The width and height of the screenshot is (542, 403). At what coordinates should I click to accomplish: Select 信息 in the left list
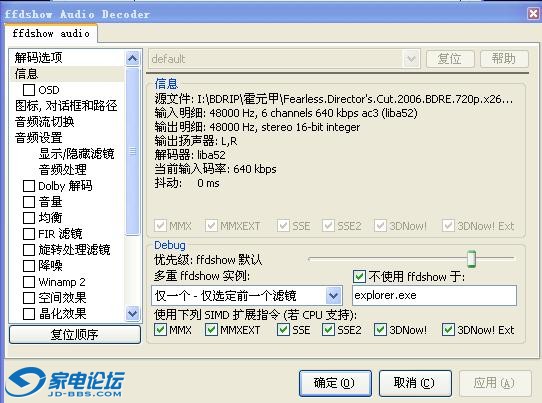[26, 74]
